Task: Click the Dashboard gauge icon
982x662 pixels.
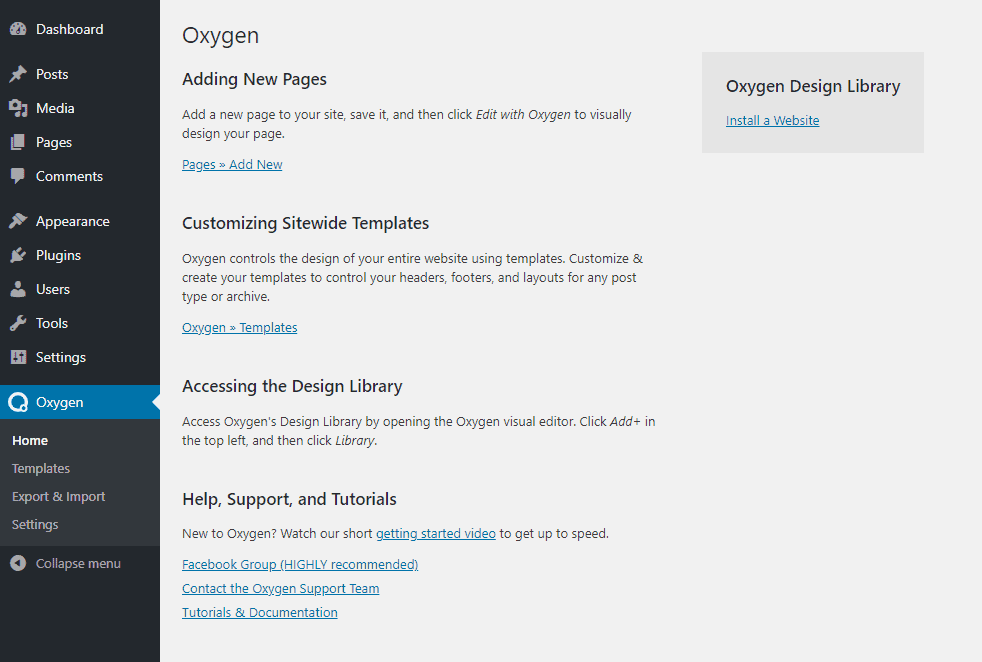Action: click(x=18, y=28)
